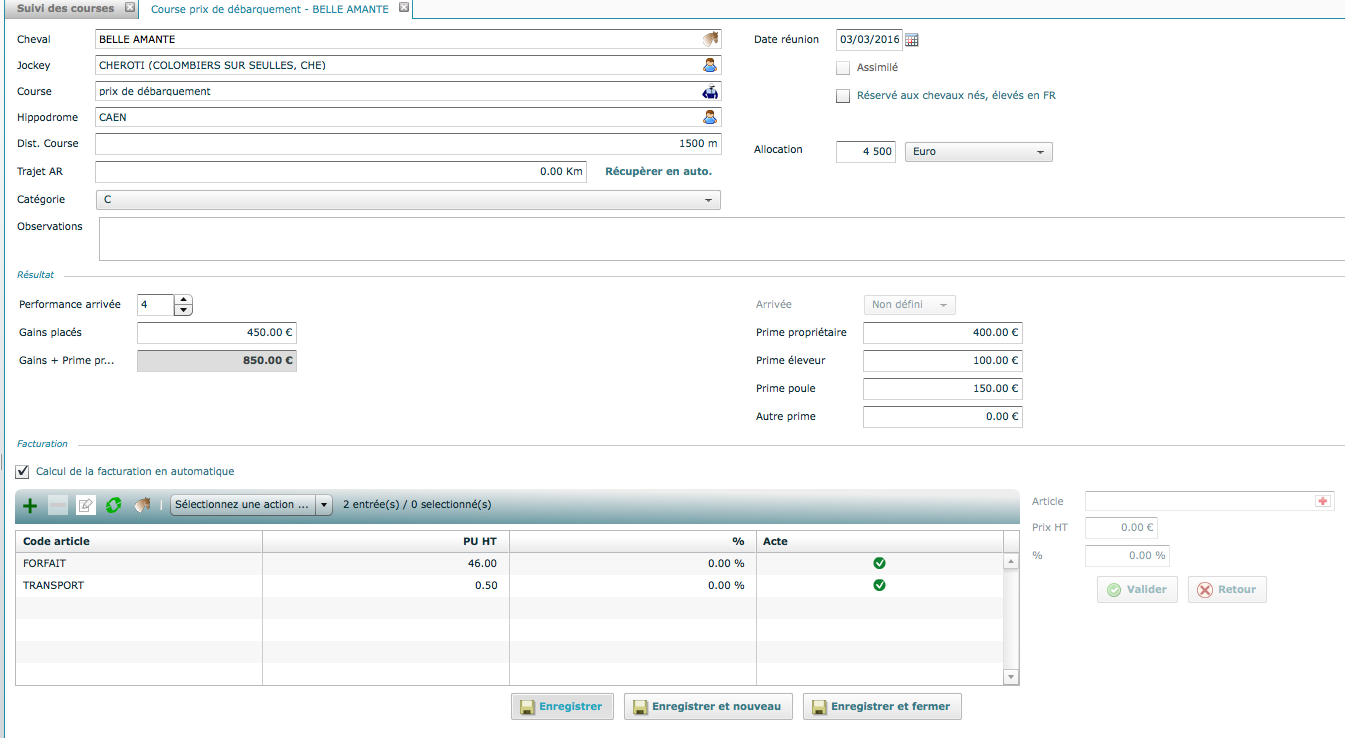This screenshot has width=1345, height=738.
Task: Click the horse lookup icon in Cheval field
Action: point(710,39)
